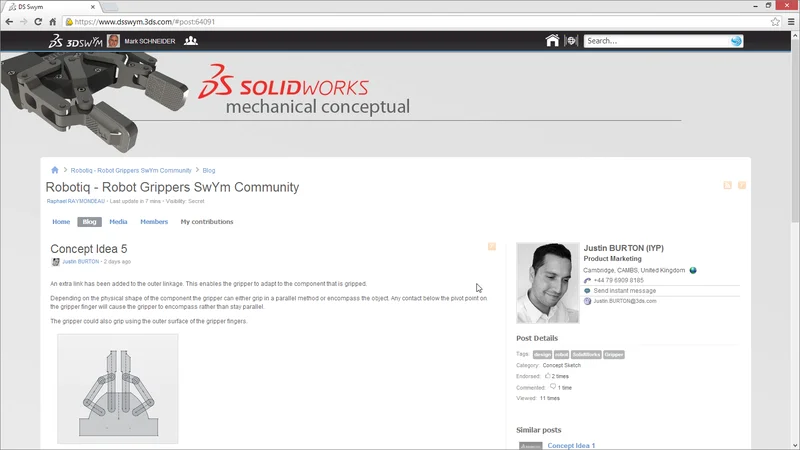Screen dimensions: 800x450
Task: Click the orange icon right of RSS
Action: point(742,185)
